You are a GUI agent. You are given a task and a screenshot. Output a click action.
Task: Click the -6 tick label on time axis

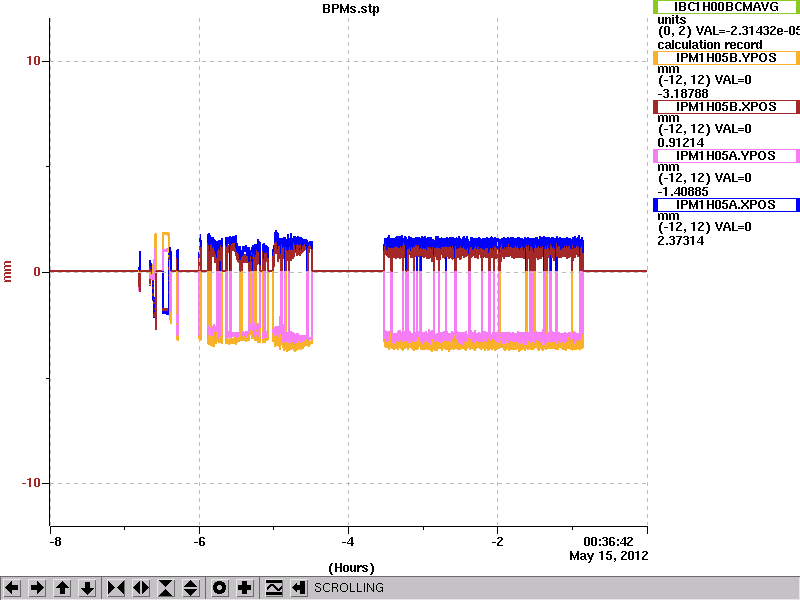click(199, 542)
